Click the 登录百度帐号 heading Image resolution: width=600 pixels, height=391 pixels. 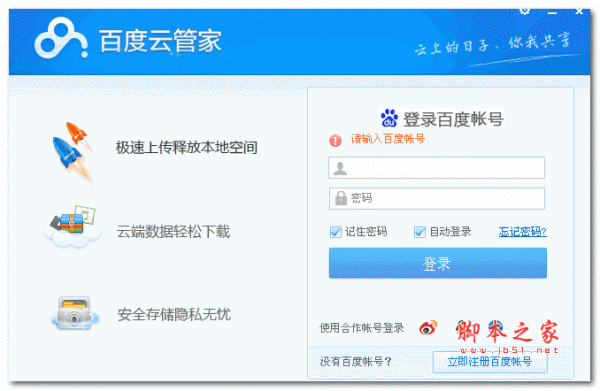pyautogui.click(x=453, y=119)
